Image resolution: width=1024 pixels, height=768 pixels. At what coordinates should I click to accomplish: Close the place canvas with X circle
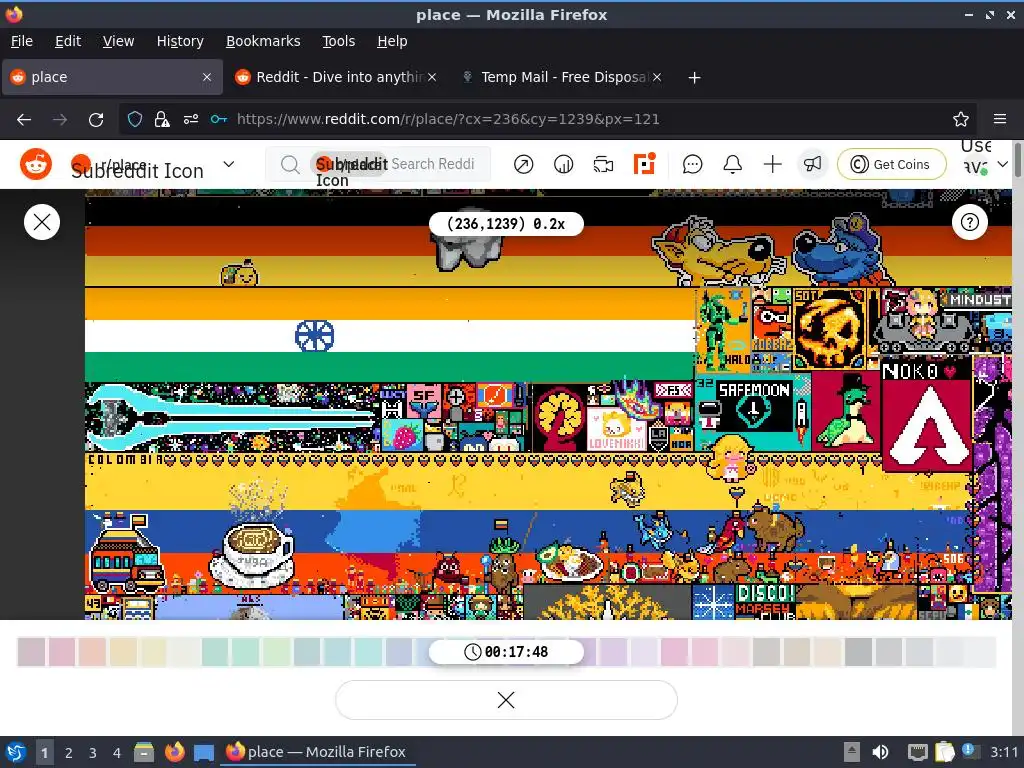42,222
